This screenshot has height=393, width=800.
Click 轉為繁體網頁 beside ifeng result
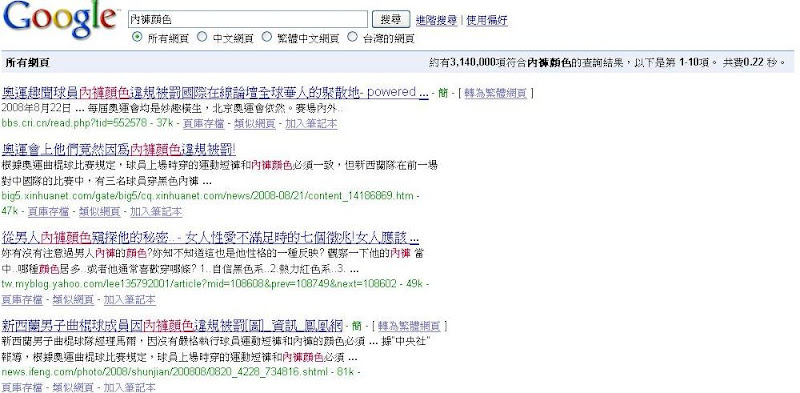[x=409, y=326]
